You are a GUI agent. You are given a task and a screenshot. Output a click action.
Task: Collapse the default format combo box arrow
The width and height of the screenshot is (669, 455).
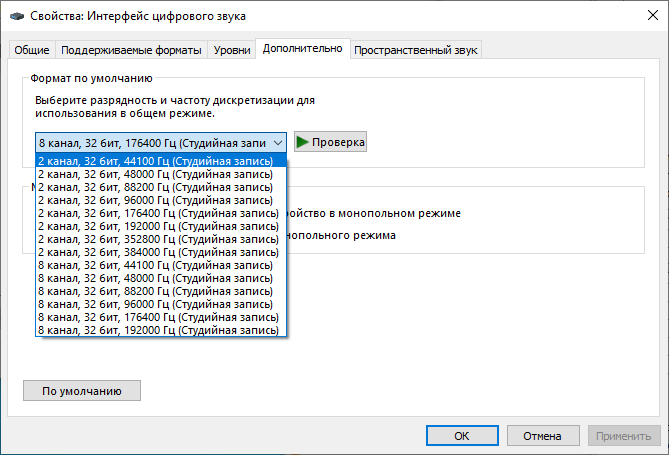click(278, 143)
